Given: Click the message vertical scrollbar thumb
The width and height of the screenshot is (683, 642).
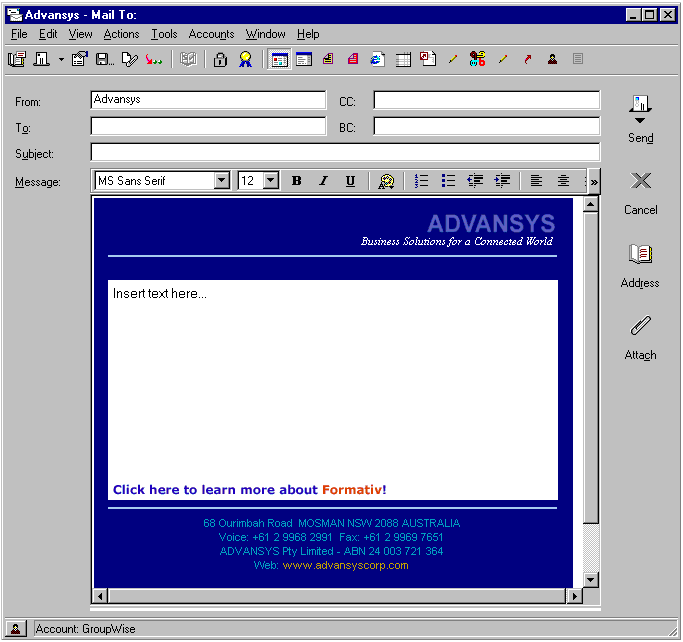Looking at the screenshot, I should pos(591,368).
